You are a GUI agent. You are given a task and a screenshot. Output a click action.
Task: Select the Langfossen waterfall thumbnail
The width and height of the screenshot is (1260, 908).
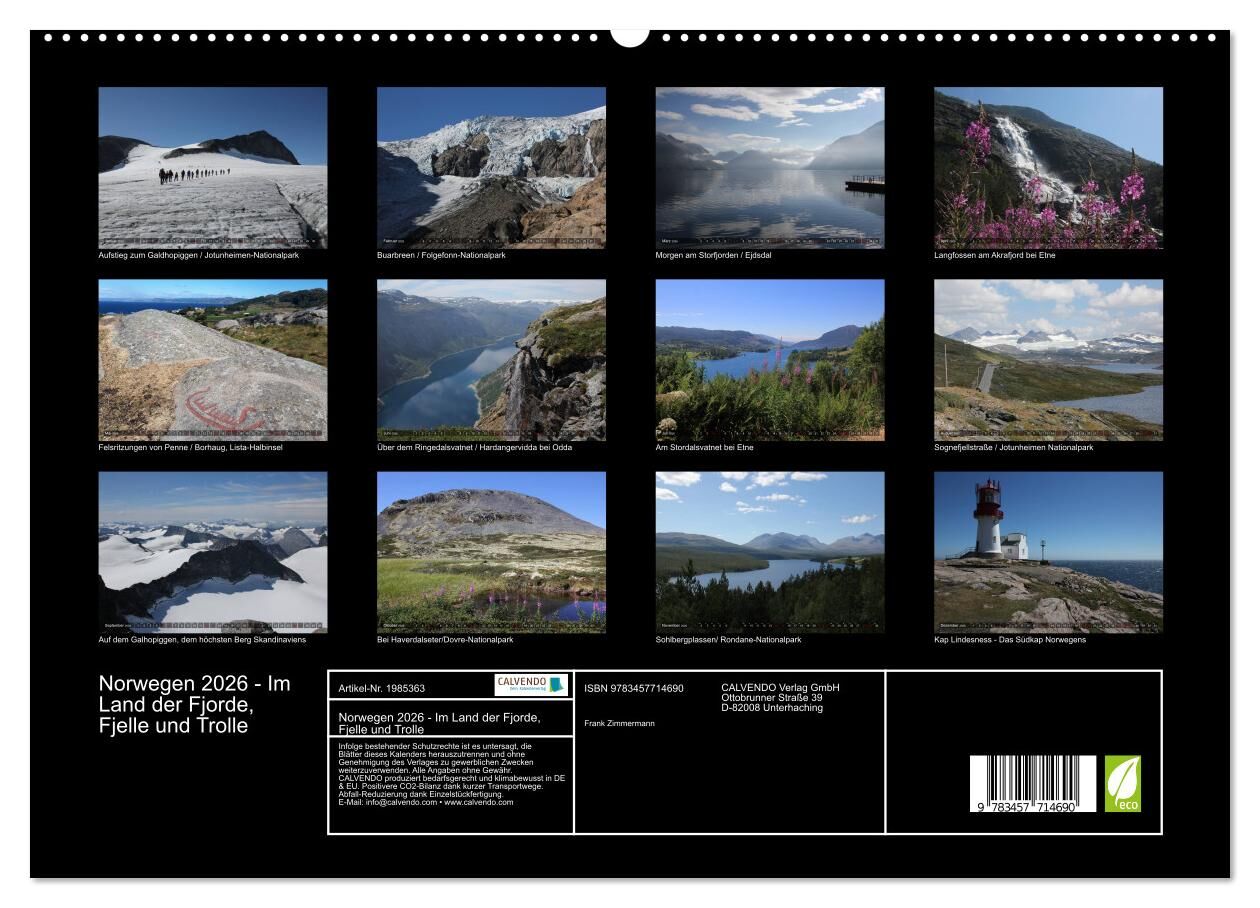tap(1048, 167)
